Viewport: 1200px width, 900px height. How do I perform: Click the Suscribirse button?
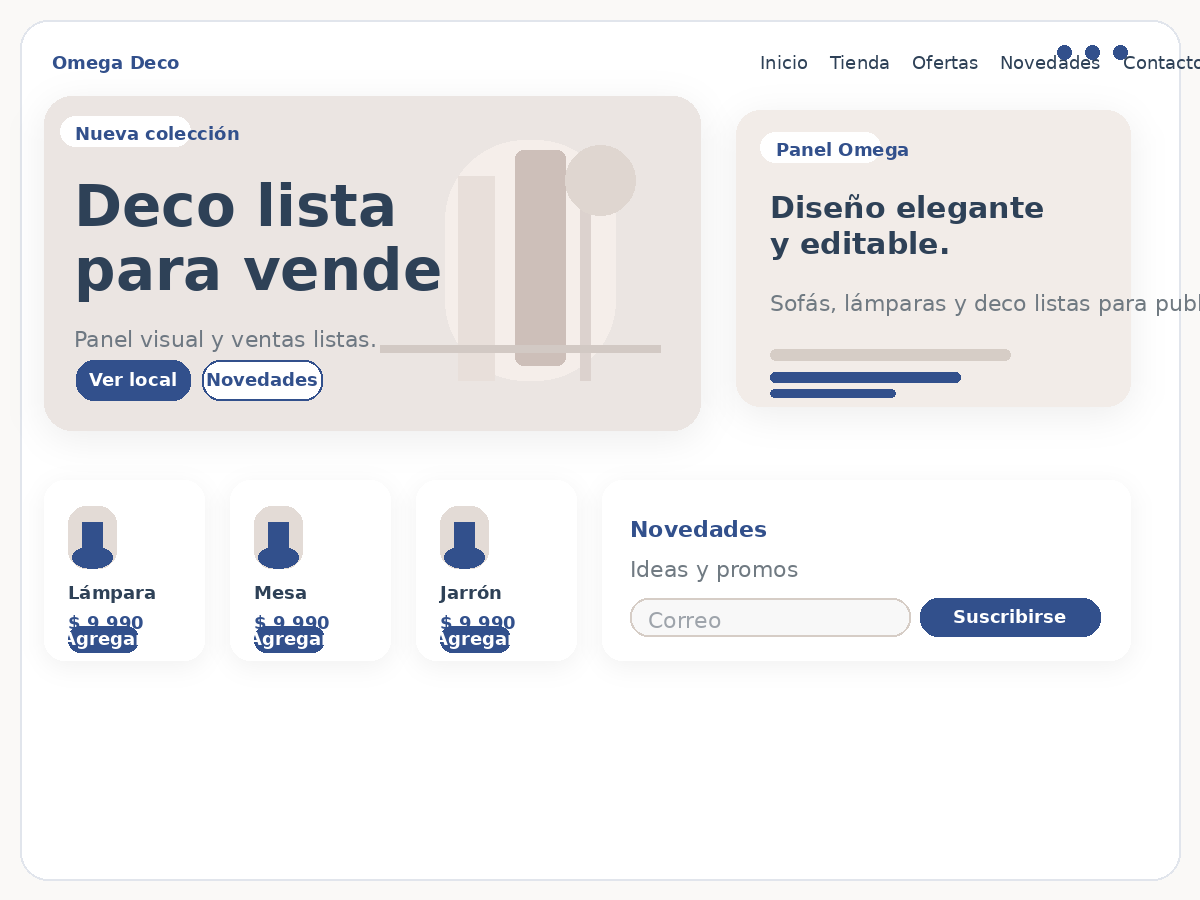pyautogui.click(x=1009, y=617)
